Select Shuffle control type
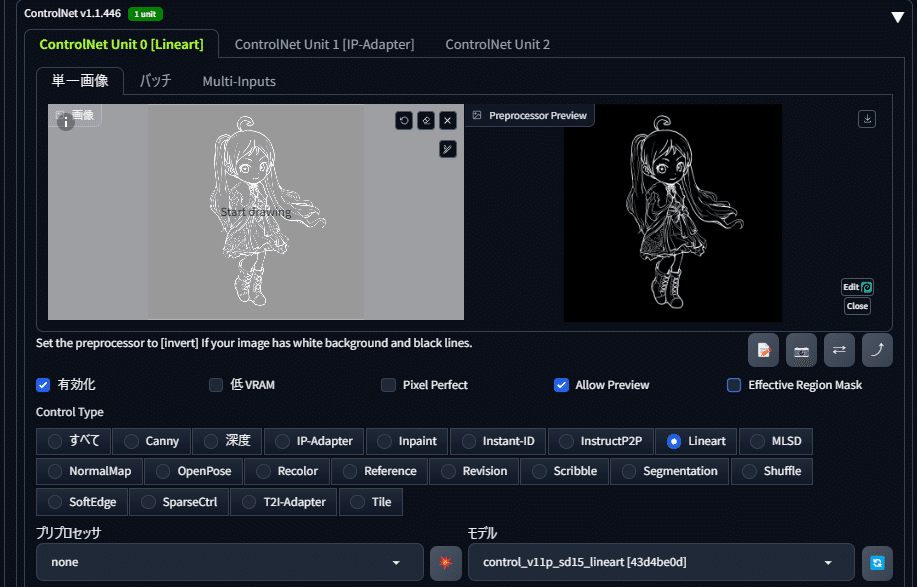This screenshot has width=917, height=587. point(771,471)
